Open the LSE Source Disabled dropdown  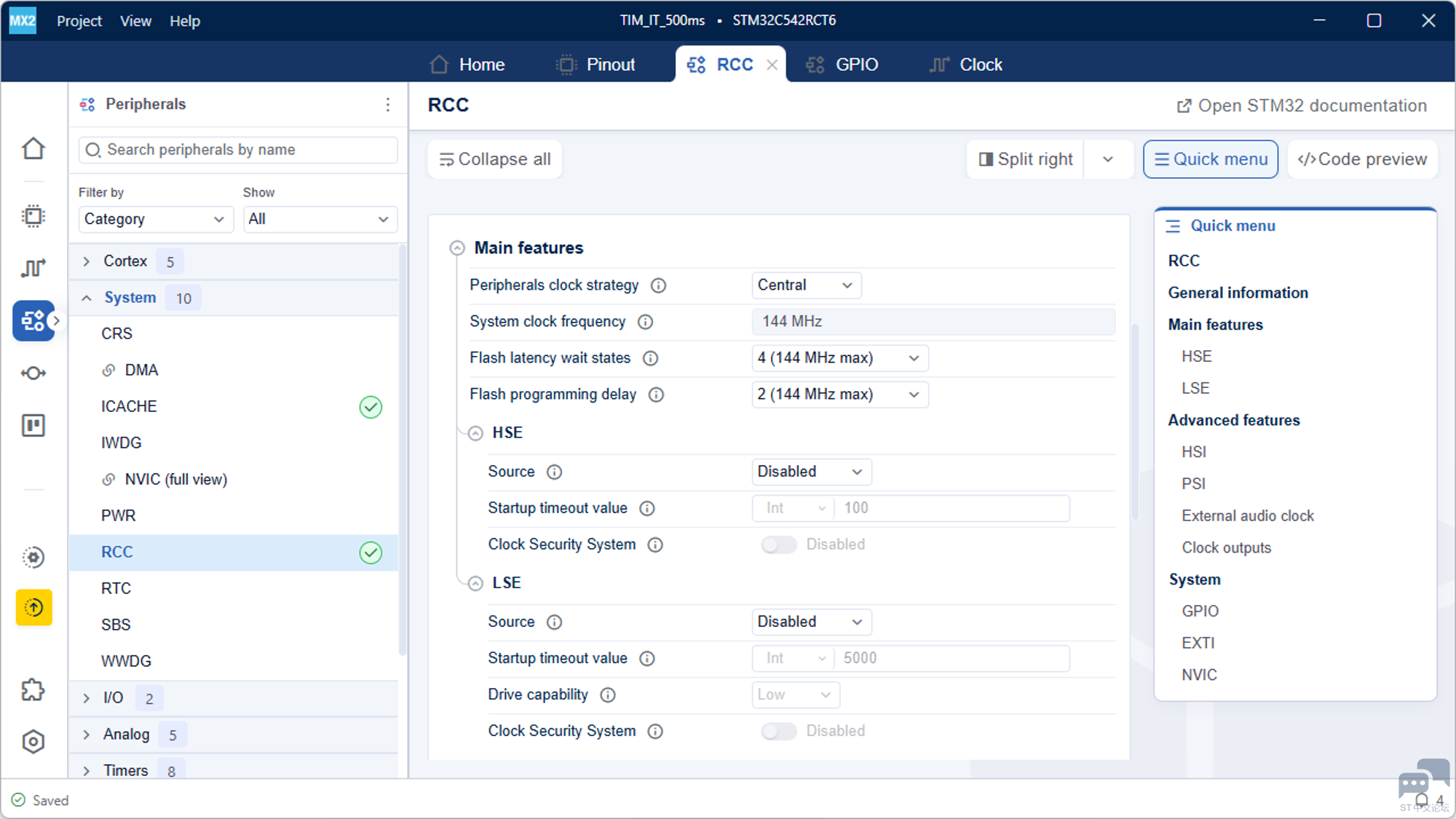click(811, 622)
